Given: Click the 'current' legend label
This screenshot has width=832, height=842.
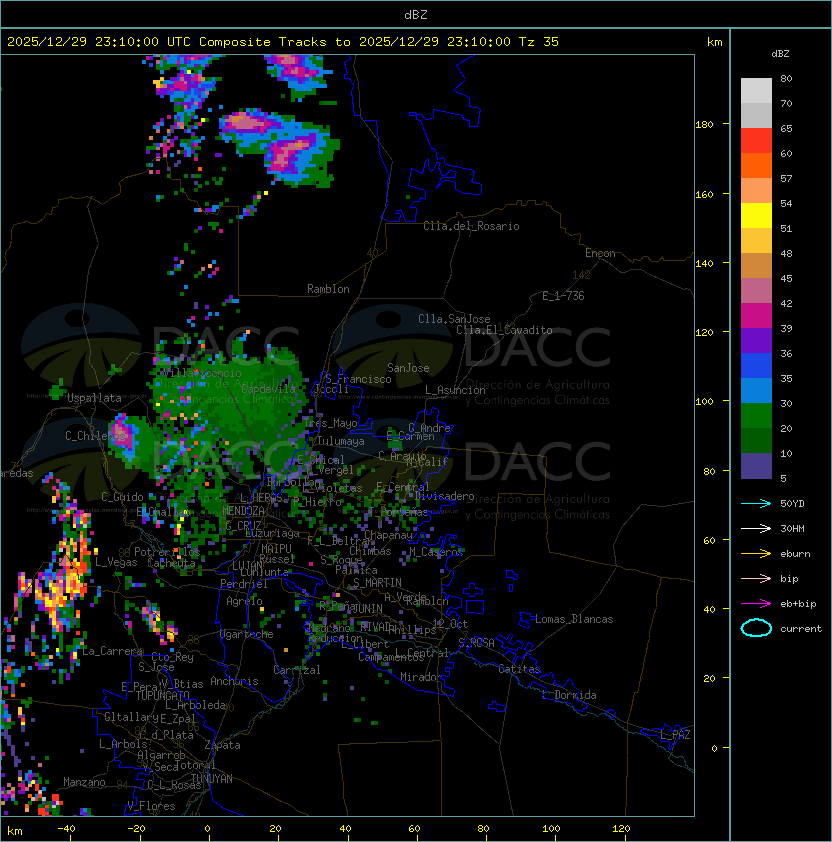Looking at the screenshot, I should [x=801, y=629].
